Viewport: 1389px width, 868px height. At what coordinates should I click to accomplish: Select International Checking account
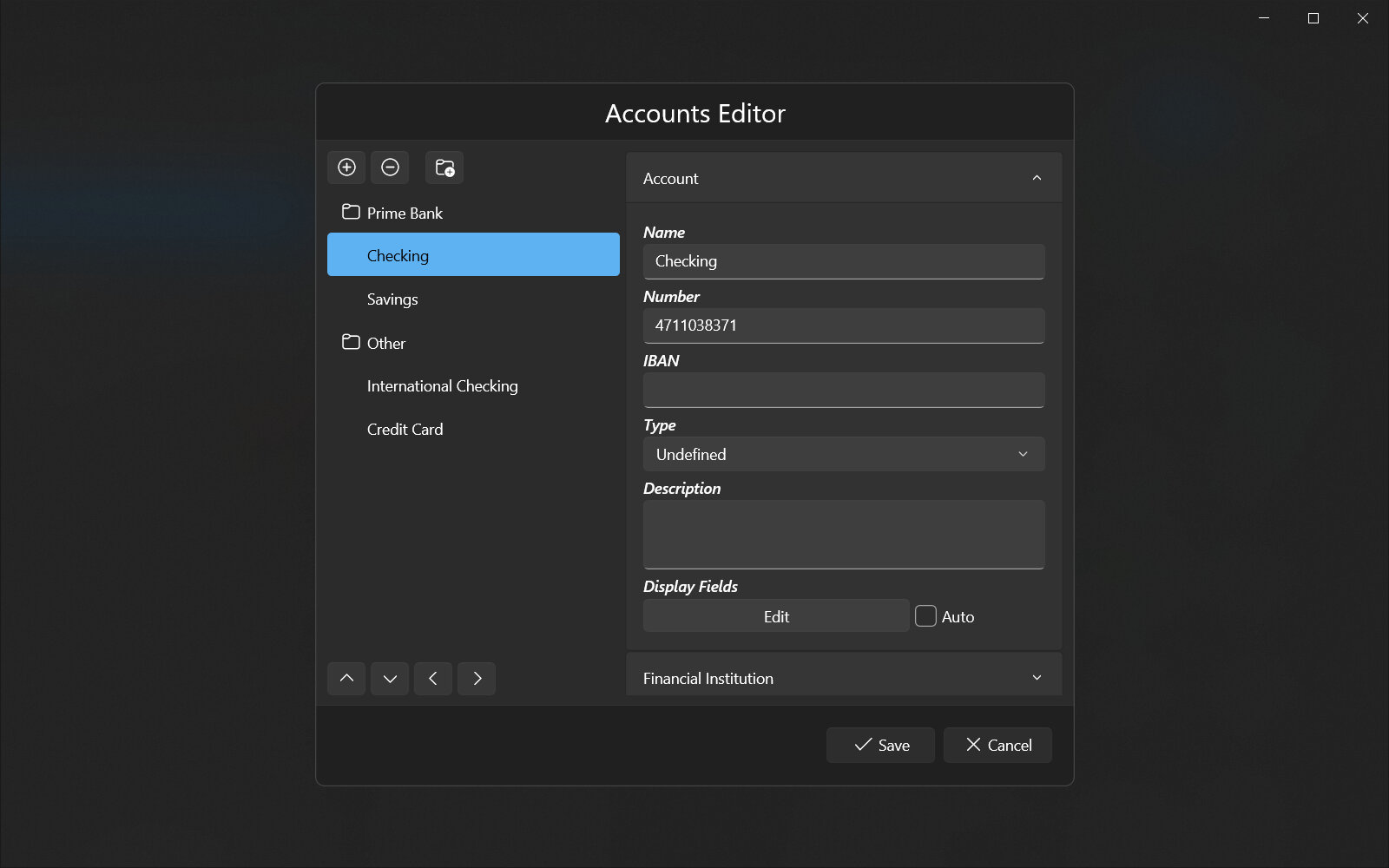(473, 386)
